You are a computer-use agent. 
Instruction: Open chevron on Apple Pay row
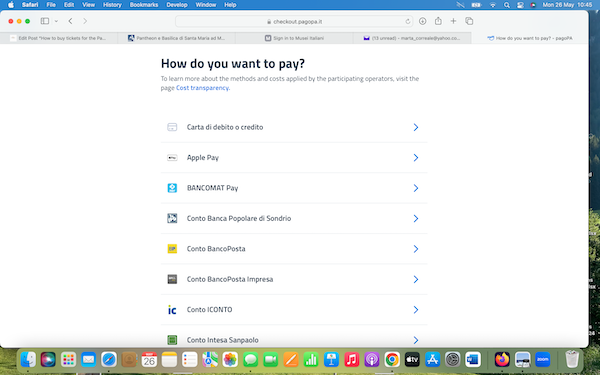pyautogui.click(x=416, y=158)
